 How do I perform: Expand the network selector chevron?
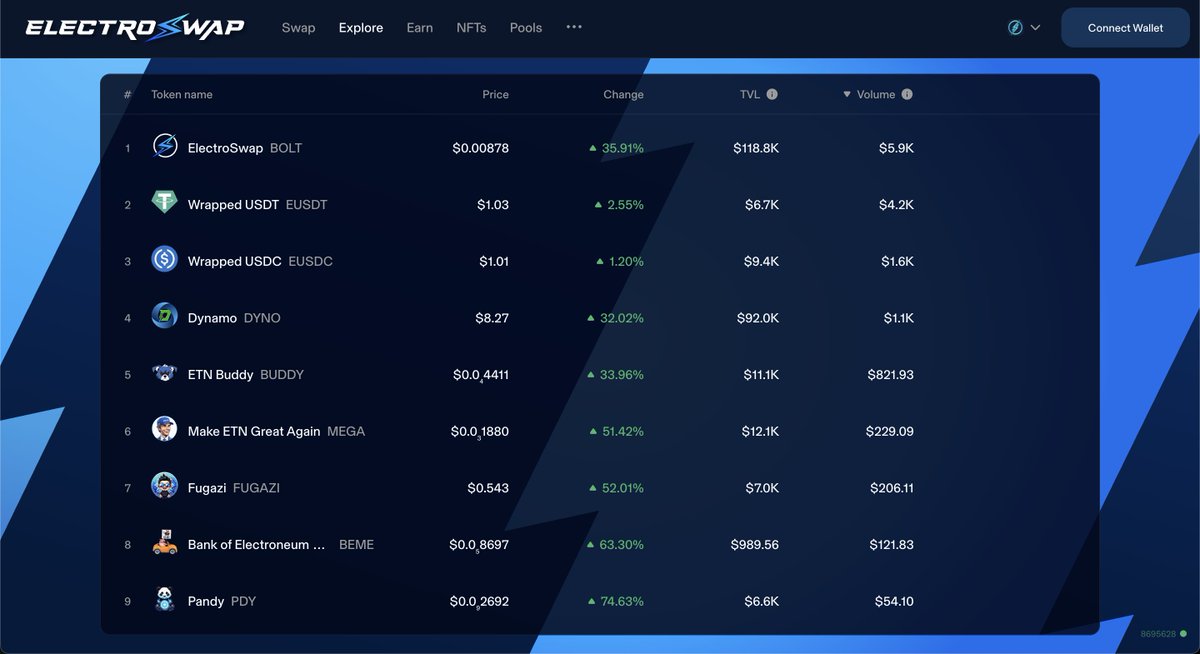pos(1035,28)
